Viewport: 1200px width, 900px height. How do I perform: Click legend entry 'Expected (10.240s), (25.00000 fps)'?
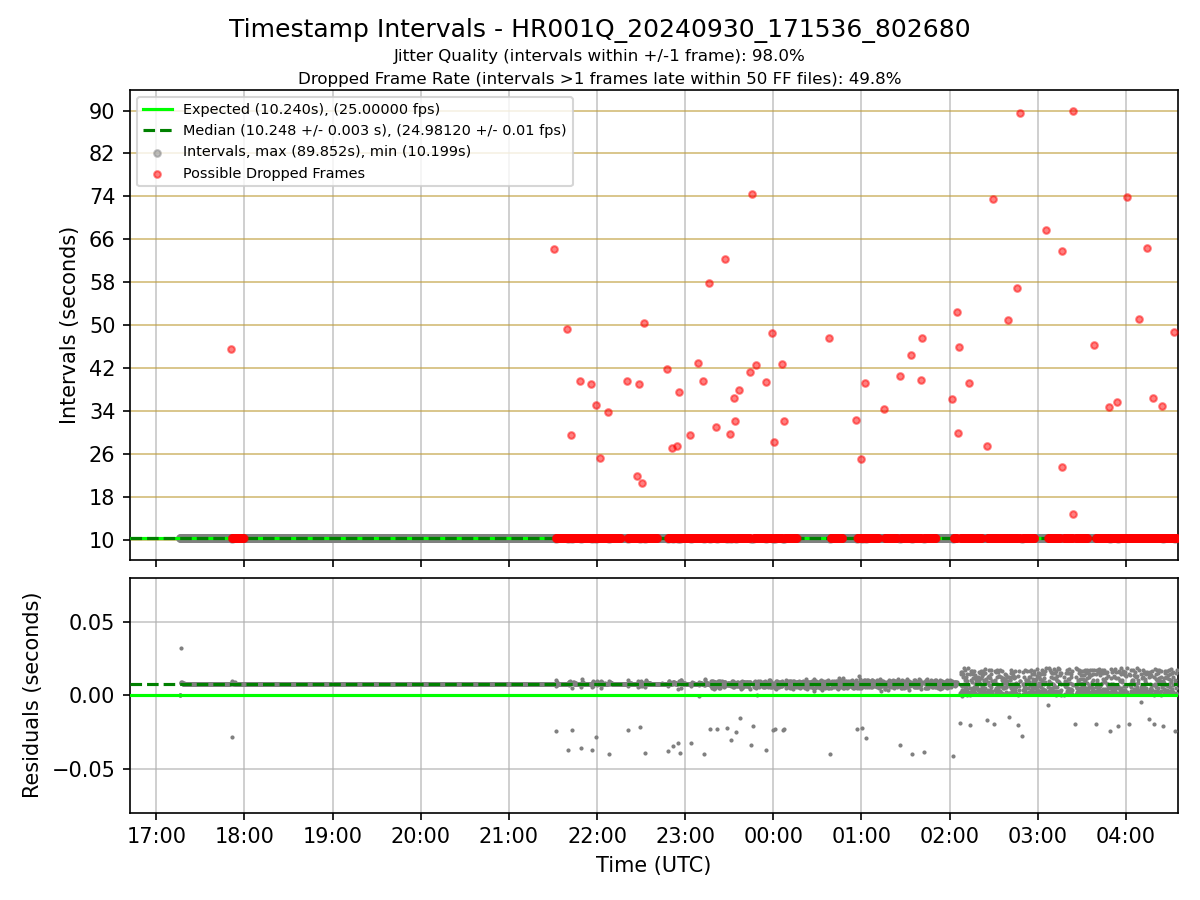(311, 109)
